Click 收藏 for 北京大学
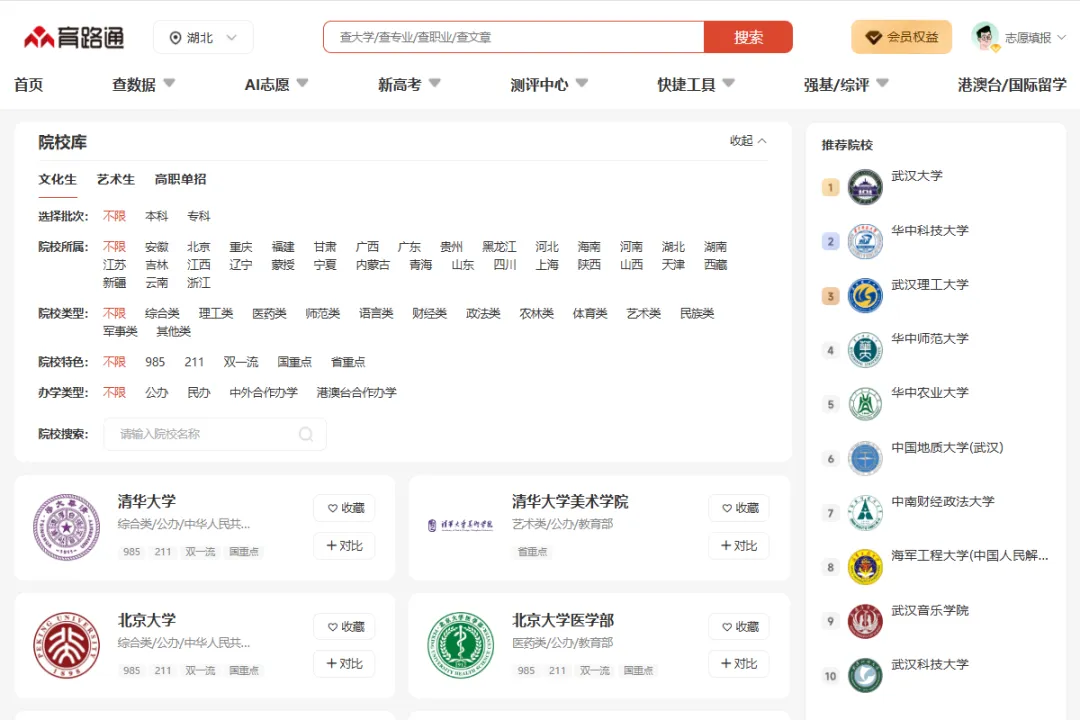The image size is (1080, 720). [x=344, y=627]
